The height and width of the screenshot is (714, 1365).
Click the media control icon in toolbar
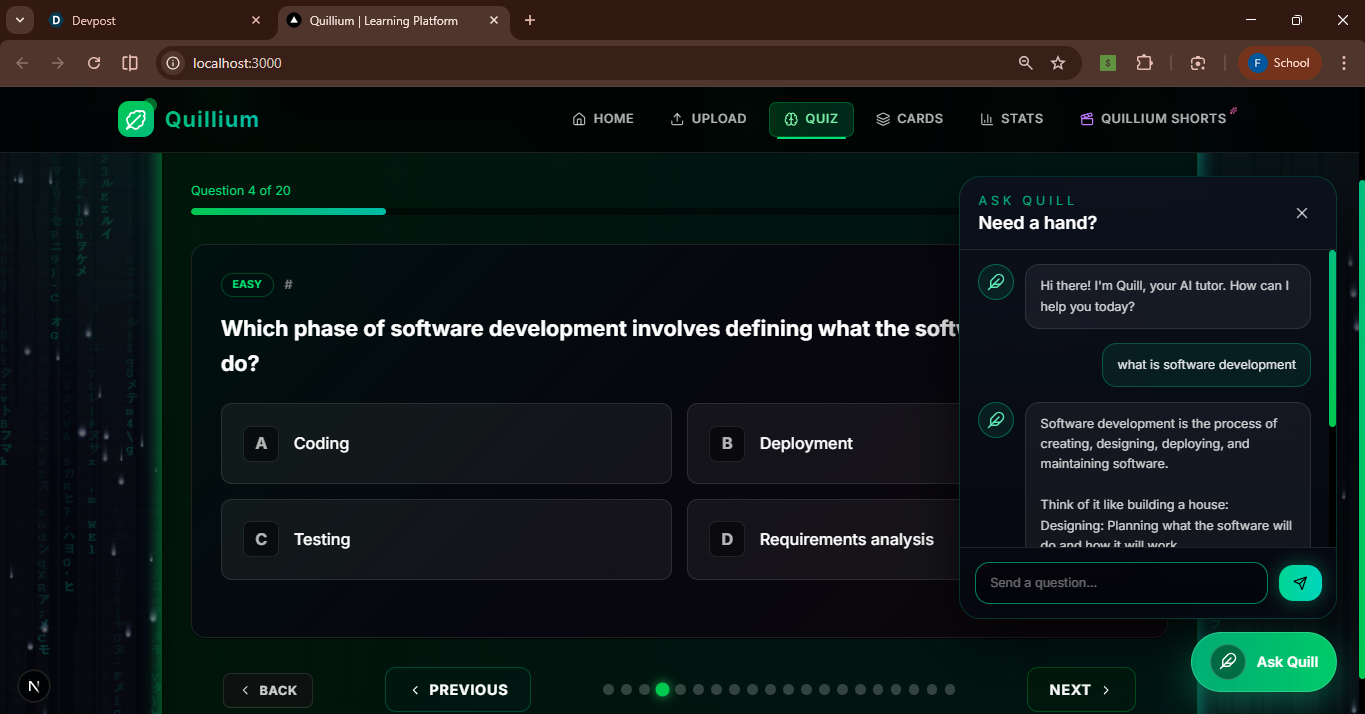[x=1198, y=63]
